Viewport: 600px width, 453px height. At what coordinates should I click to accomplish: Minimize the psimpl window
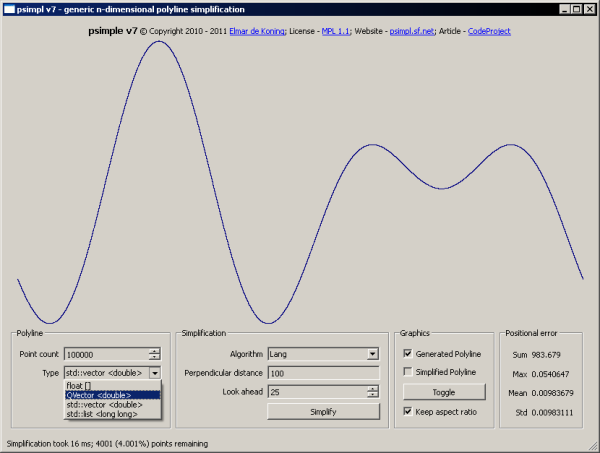pyautogui.click(x=563, y=8)
